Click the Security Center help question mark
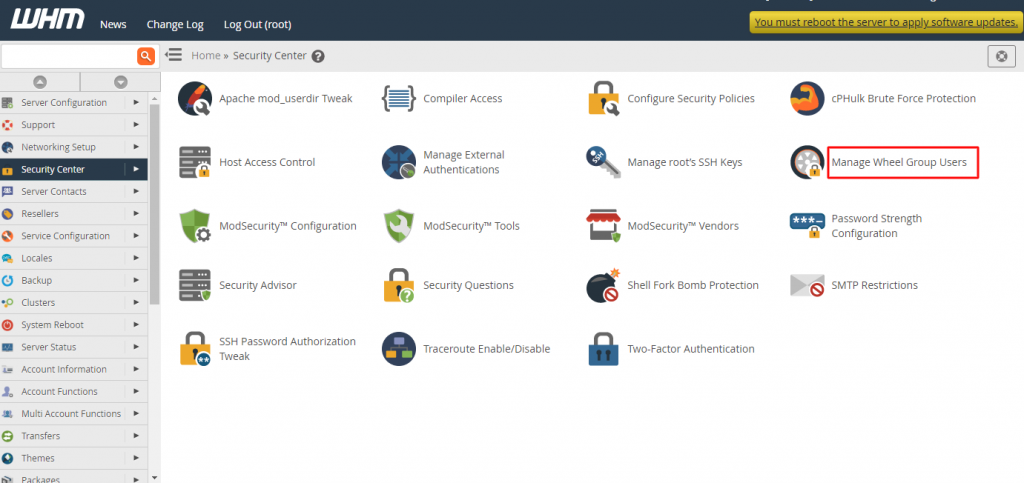This screenshot has width=1024, height=483. point(318,57)
